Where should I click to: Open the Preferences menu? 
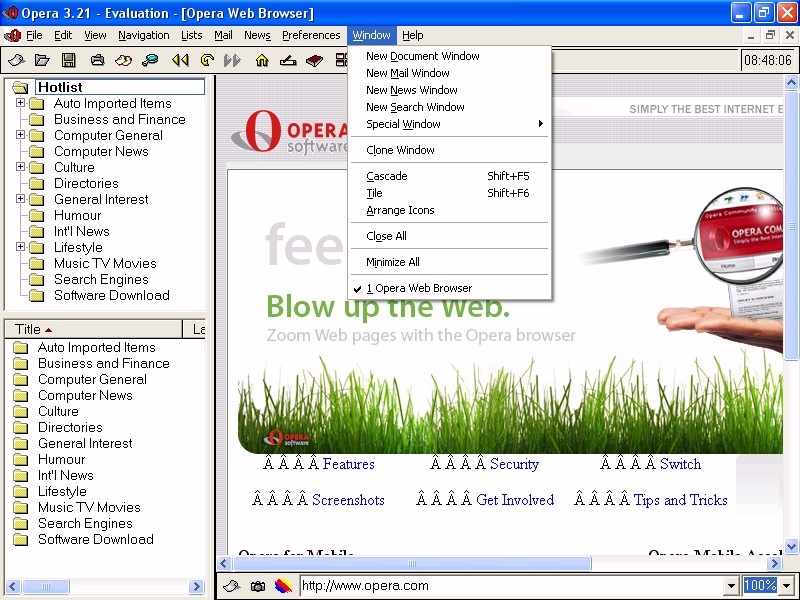(x=311, y=35)
